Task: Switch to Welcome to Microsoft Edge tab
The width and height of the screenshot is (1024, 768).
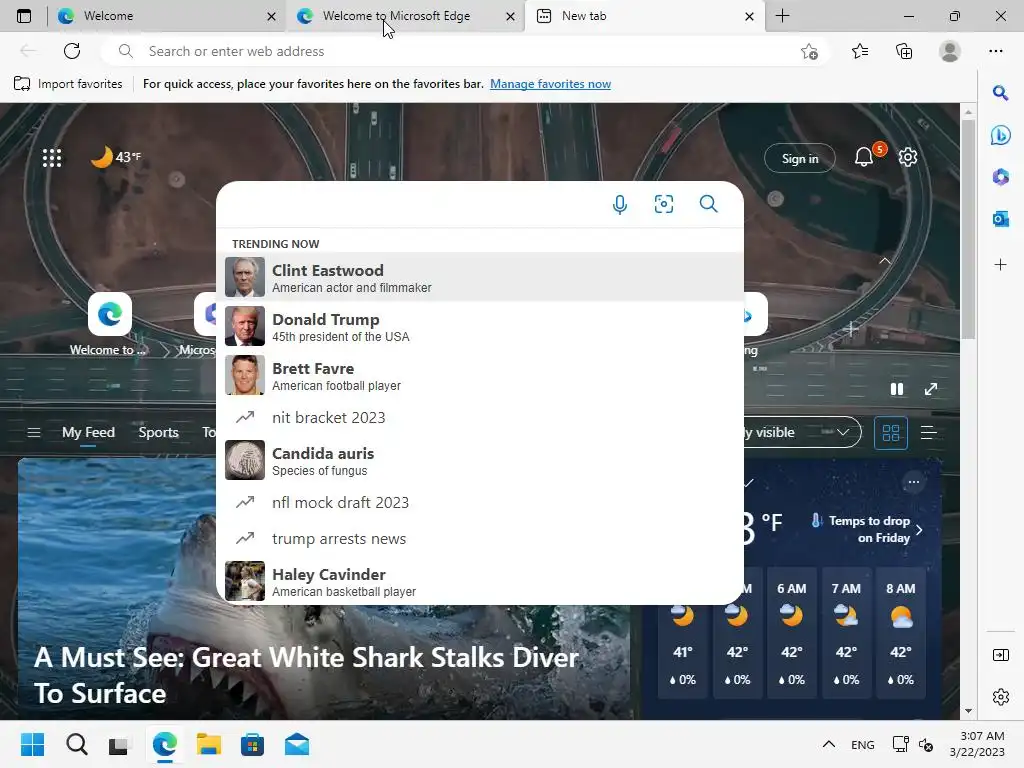Action: point(405,16)
